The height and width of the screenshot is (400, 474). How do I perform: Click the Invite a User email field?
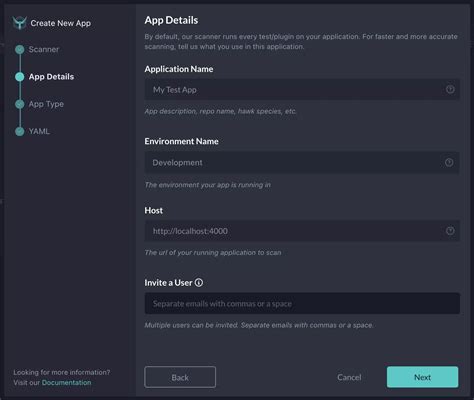click(302, 303)
